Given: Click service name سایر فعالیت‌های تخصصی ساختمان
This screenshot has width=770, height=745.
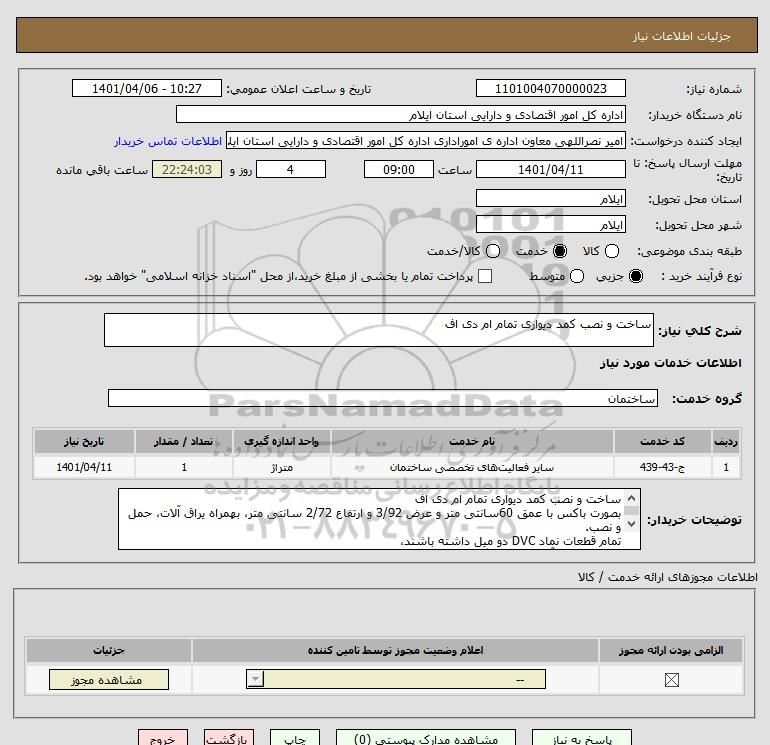Looking at the screenshot, I should pyautogui.click(x=472, y=467).
